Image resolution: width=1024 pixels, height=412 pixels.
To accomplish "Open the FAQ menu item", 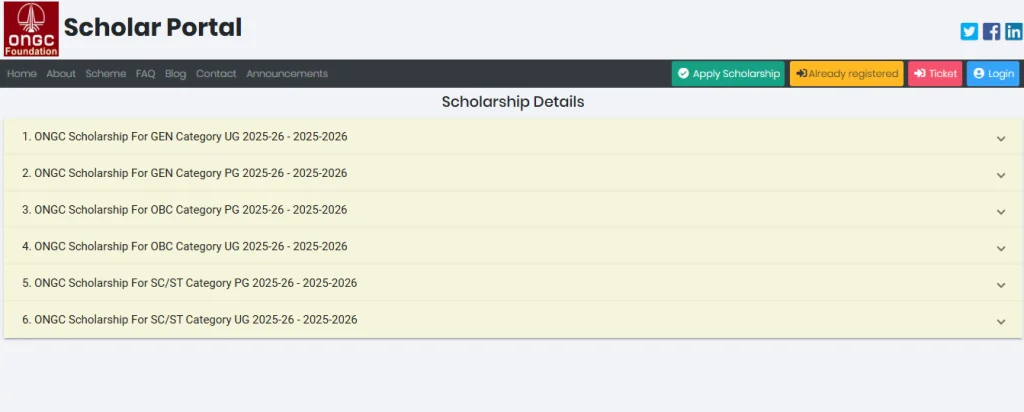I will click(146, 74).
